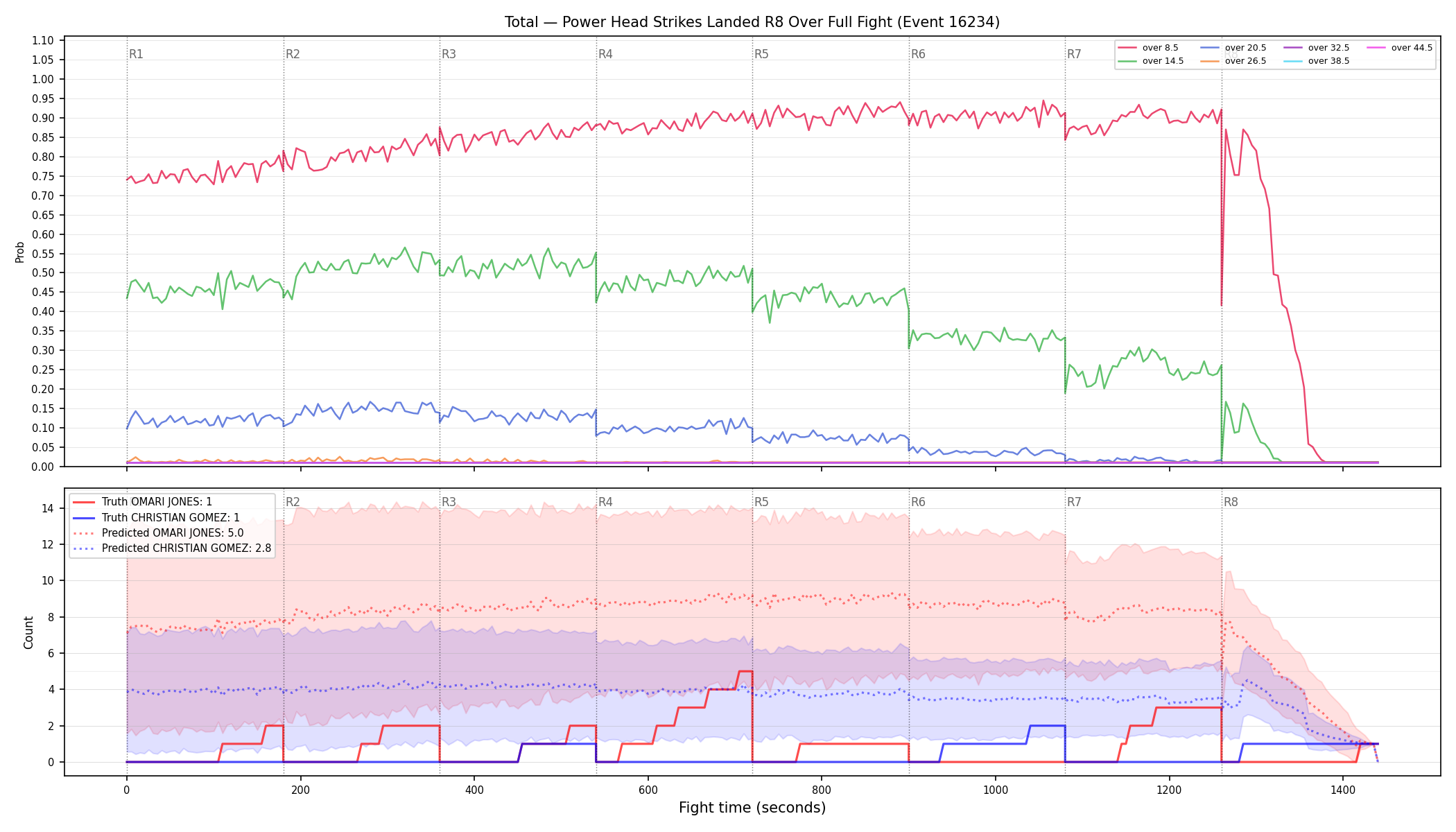The height and width of the screenshot is (832, 1456).
Task: Select the 'over 26.5' legend entry
Action: pos(1233,61)
